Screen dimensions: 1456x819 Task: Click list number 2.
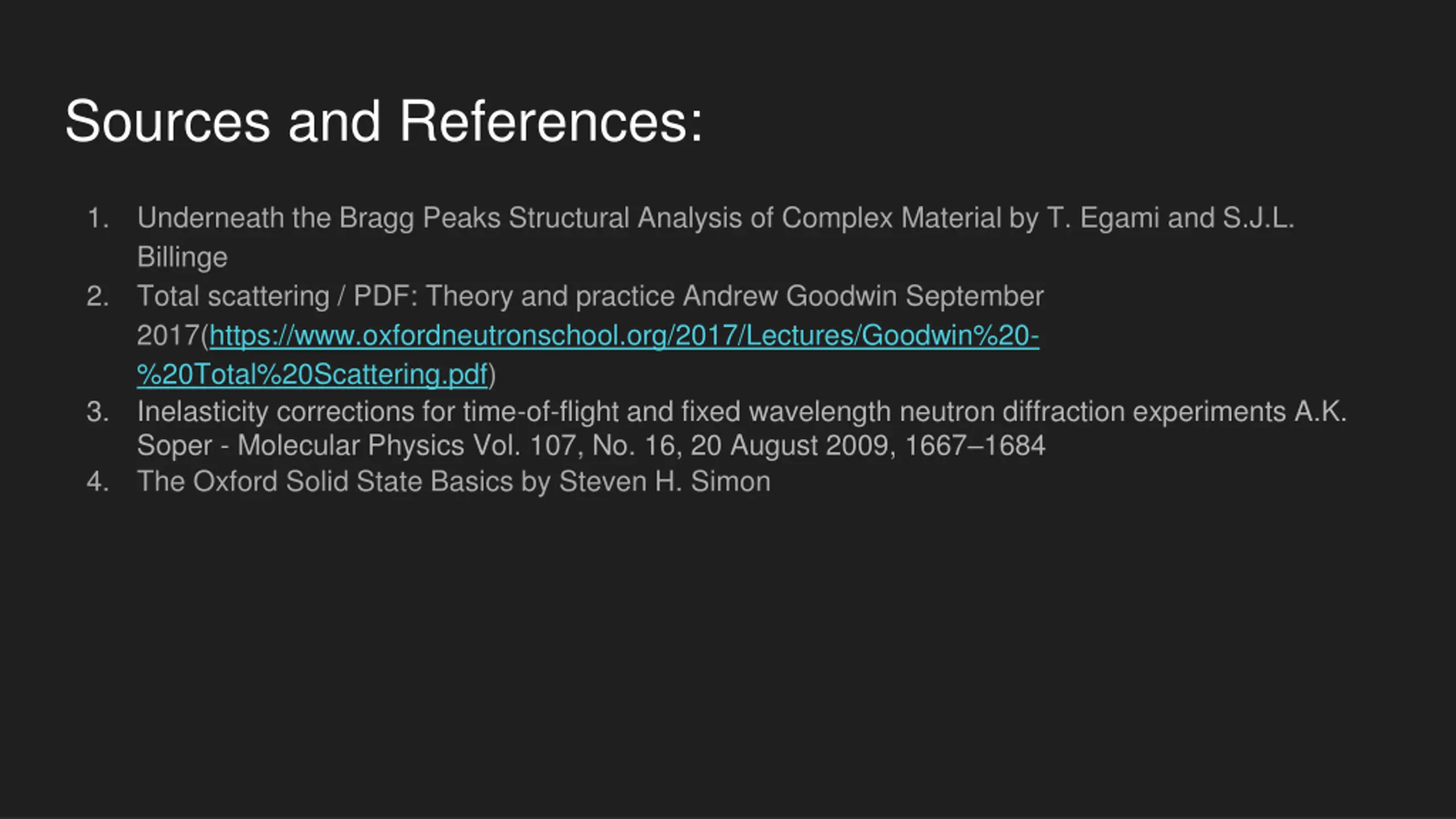click(98, 296)
